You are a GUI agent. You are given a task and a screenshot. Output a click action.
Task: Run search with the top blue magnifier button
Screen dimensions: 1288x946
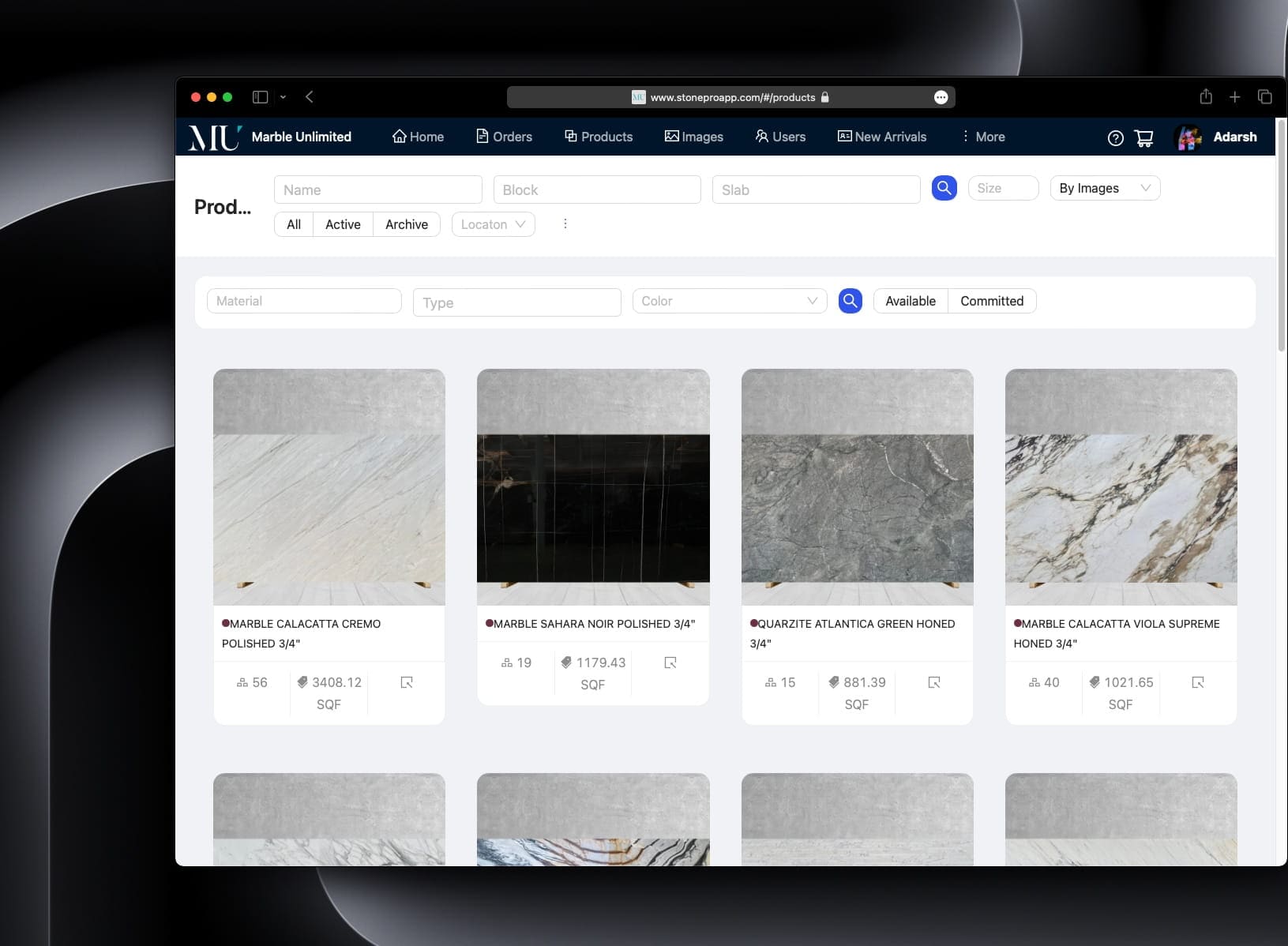[x=944, y=188]
